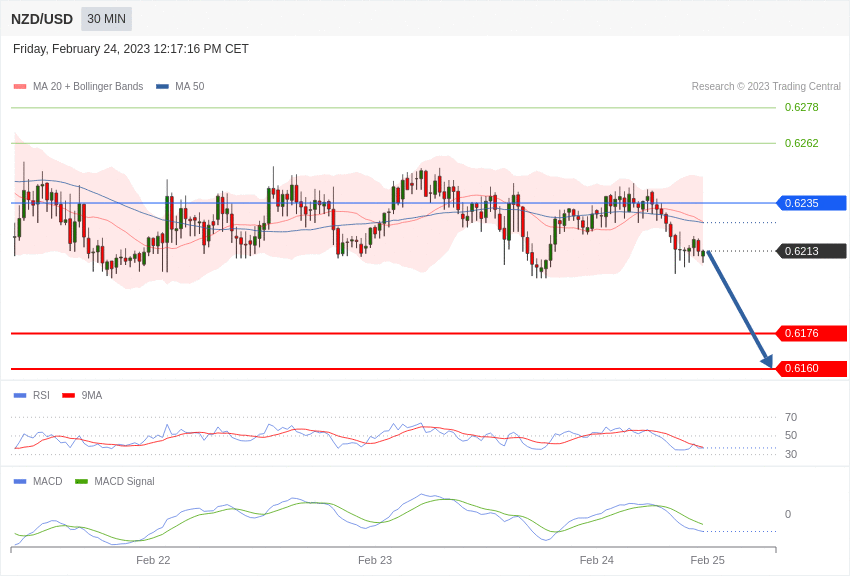Click the MACD blue legend swatch
Image resolution: width=850 pixels, height=576 pixels.
[x=20, y=481]
